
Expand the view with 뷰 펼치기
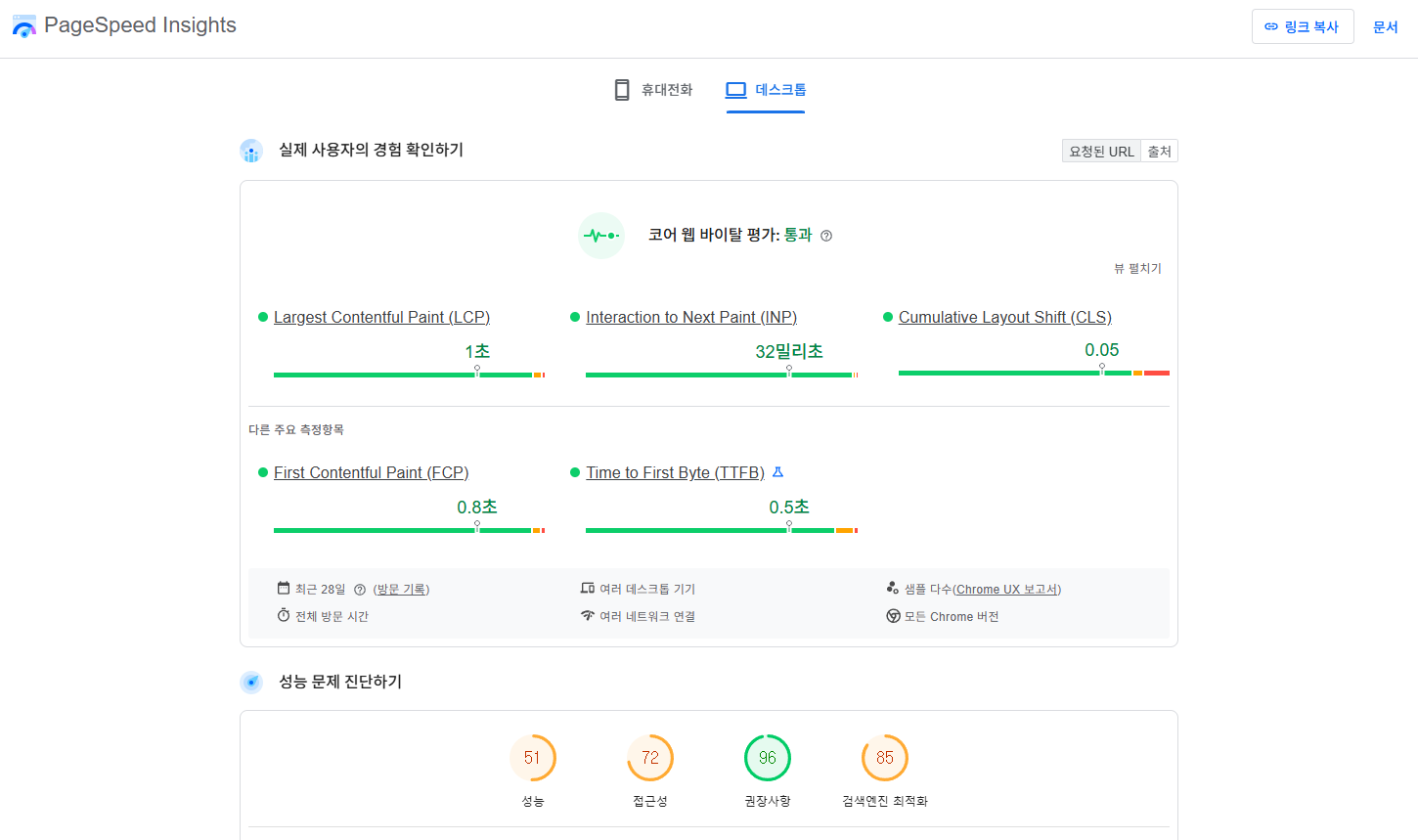pyautogui.click(x=1137, y=268)
